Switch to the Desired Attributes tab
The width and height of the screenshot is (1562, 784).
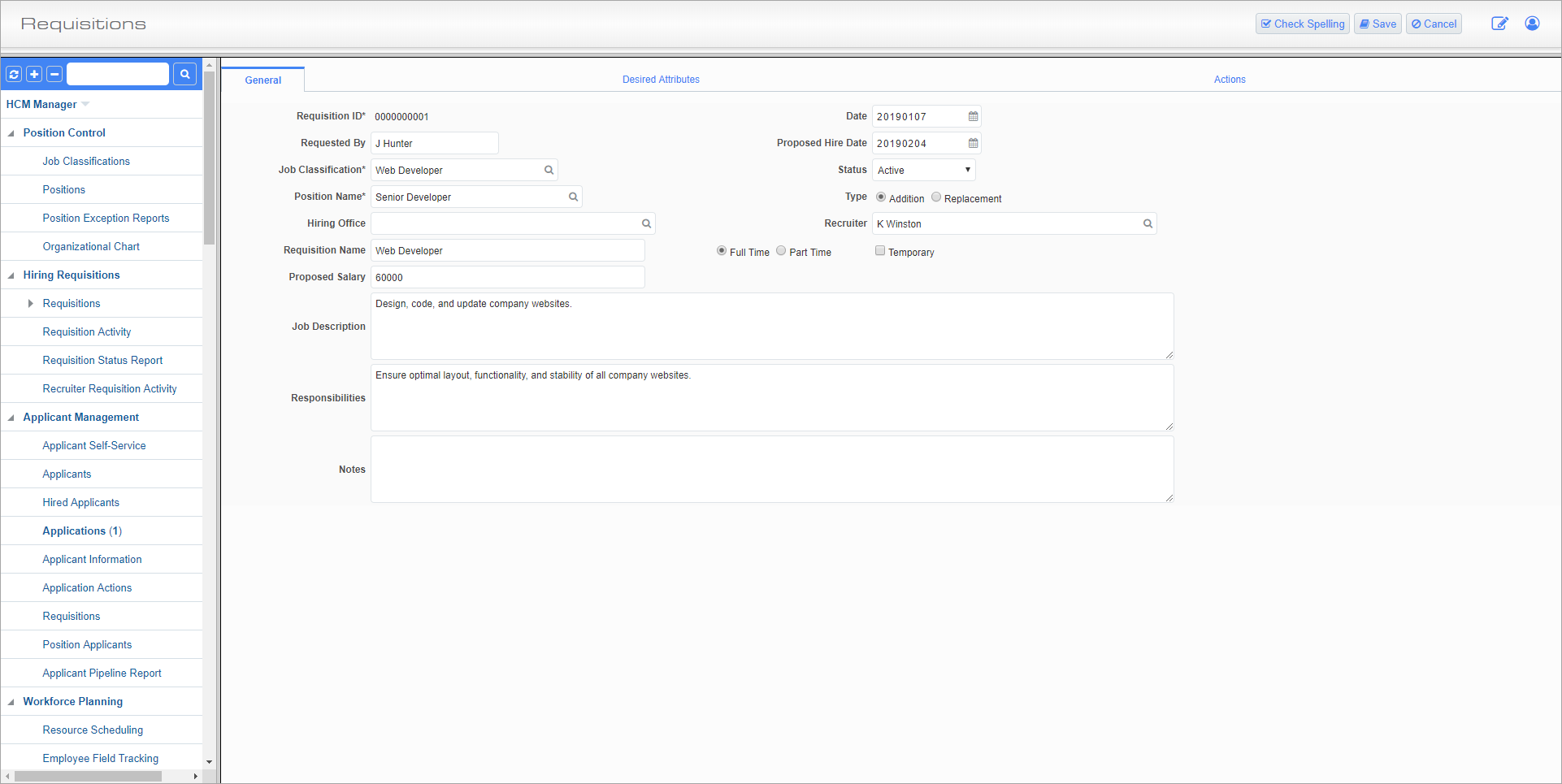point(661,80)
